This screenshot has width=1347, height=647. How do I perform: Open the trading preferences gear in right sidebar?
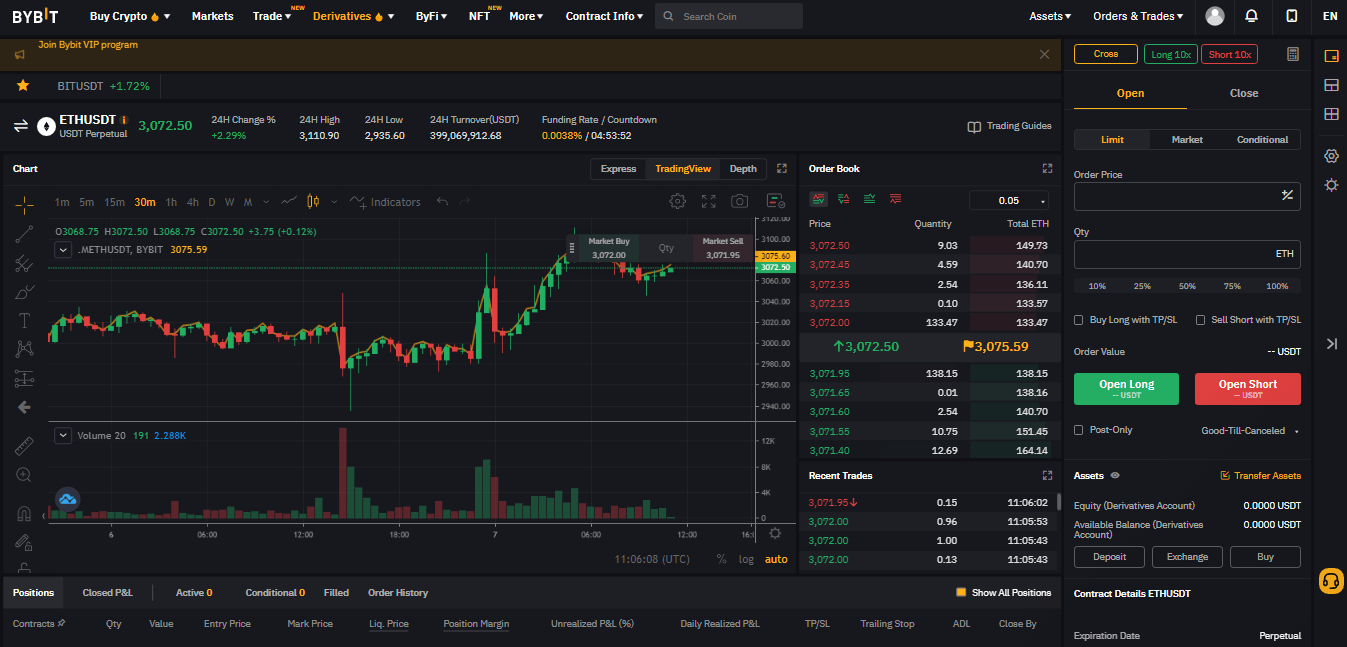(x=1331, y=156)
